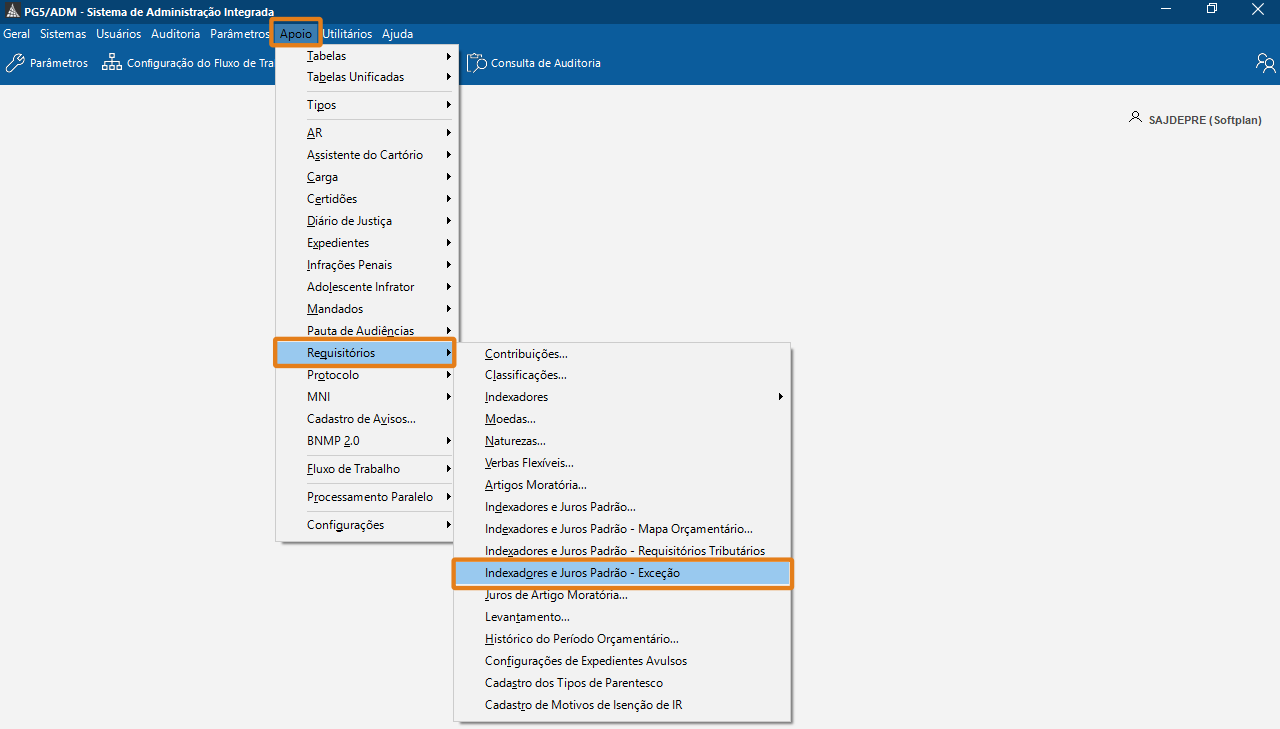The image size is (1280, 729).
Task: Click the Parâmetros wrench icon in toolbar
Action: click(15, 63)
